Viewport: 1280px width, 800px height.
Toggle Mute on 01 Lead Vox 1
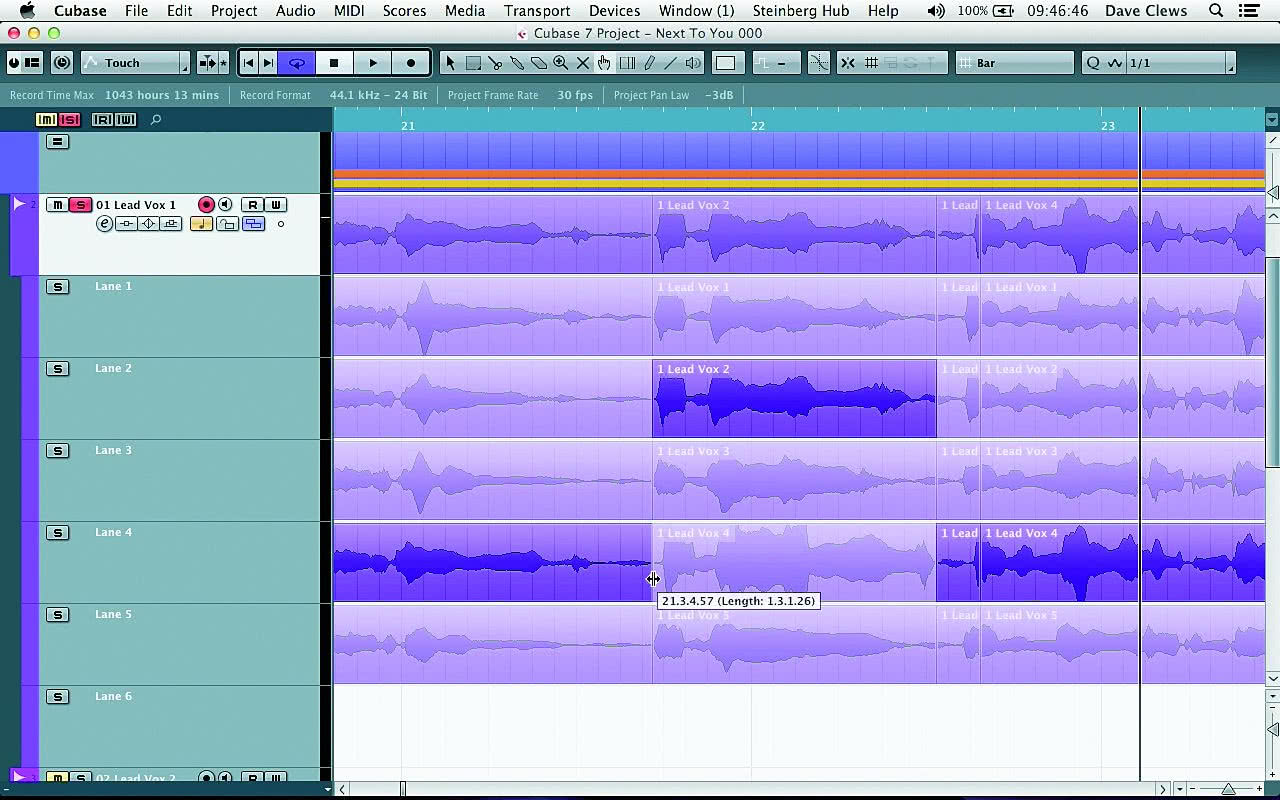[x=57, y=205]
